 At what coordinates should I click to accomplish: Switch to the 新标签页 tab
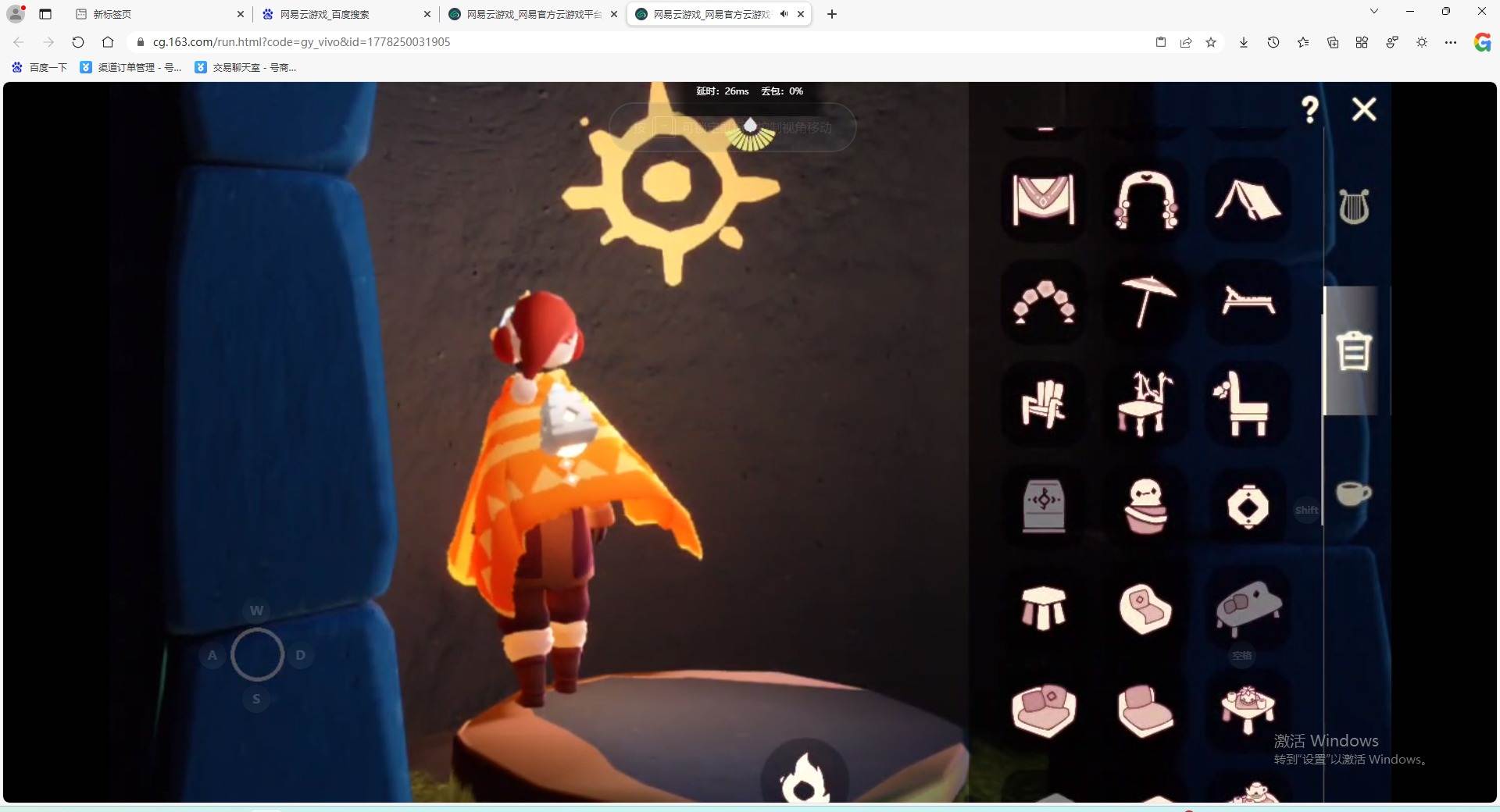[x=159, y=14]
